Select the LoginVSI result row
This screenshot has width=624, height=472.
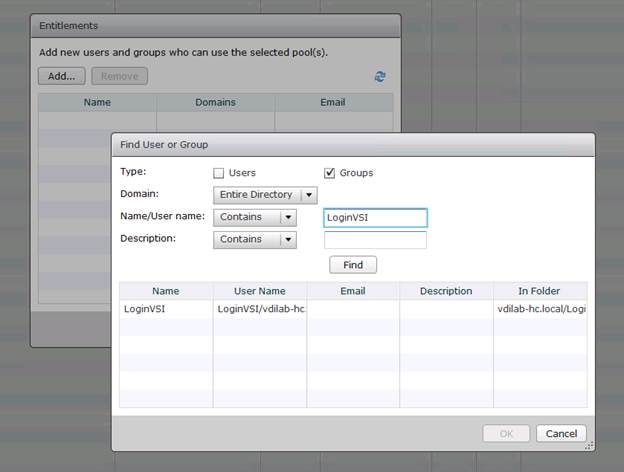(x=353, y=309)
